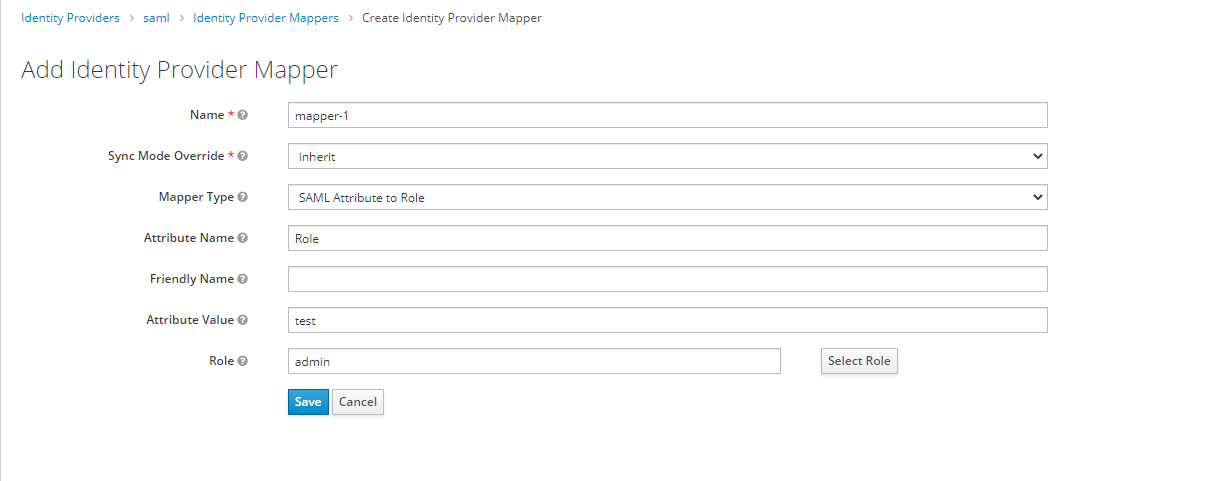
Task: Cancel the mapper creation
Action: pos(358,402)
